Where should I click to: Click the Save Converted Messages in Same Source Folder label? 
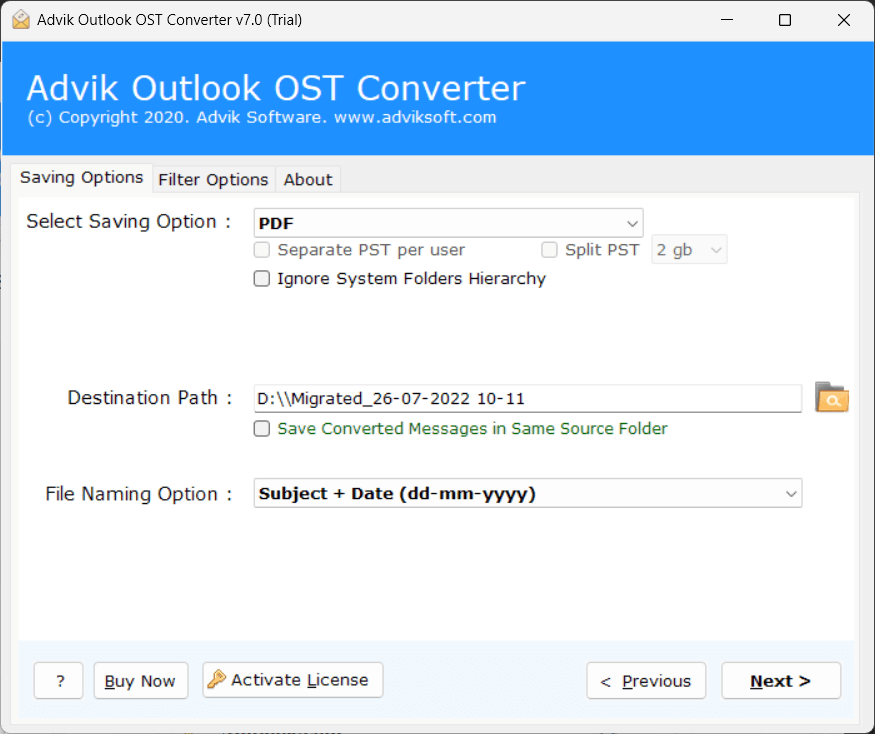coord(472,428)
